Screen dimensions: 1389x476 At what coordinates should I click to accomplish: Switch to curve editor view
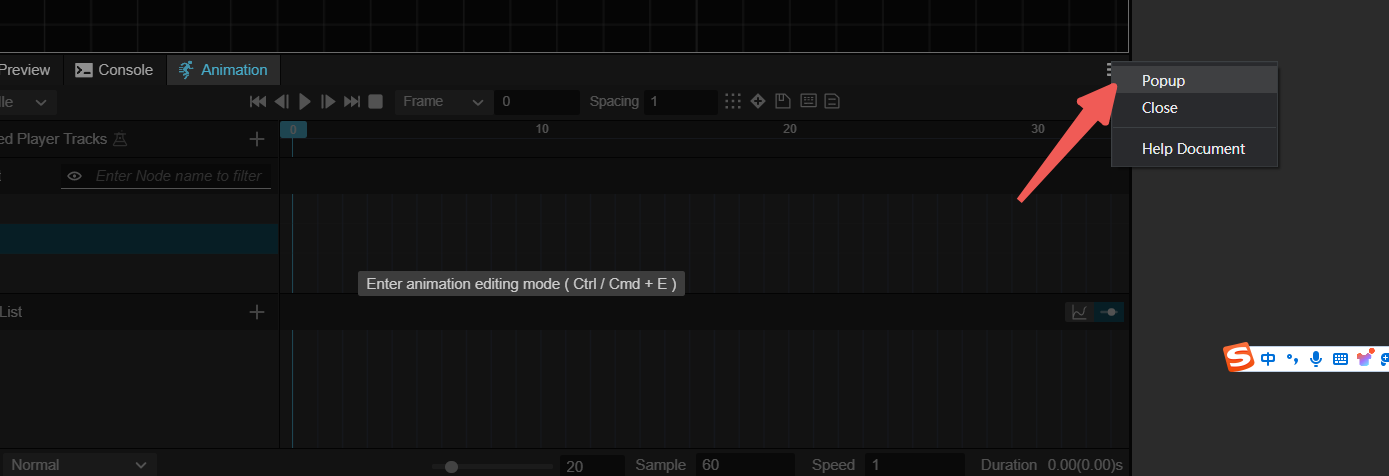(1079, 312)
